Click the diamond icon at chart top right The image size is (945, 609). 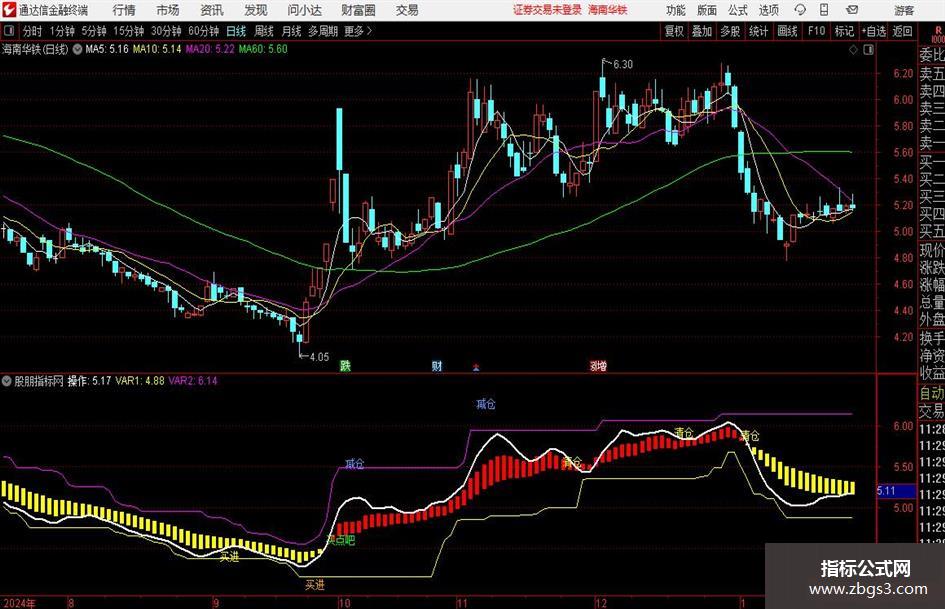pos(853,50)
